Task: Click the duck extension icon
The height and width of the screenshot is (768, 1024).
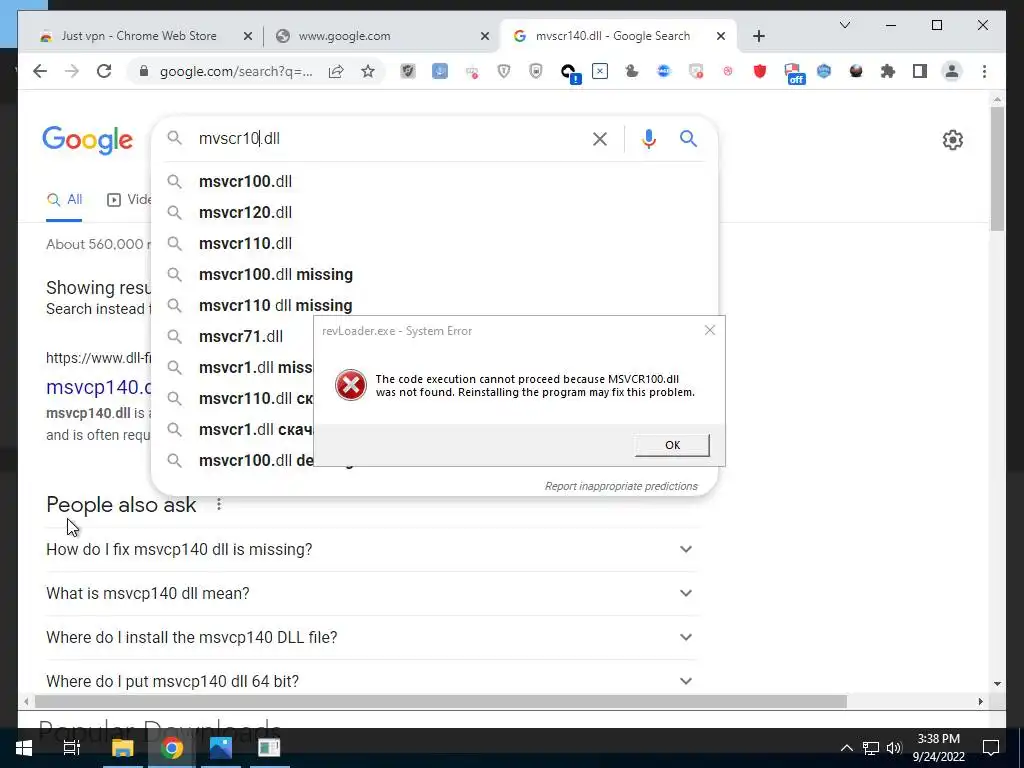Action: tap(632, 71)
